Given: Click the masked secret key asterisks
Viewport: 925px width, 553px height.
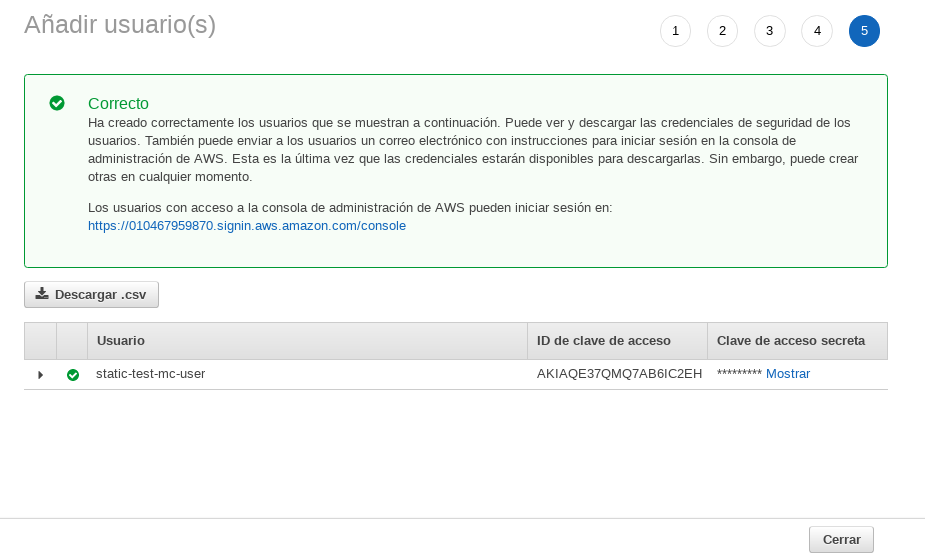Looking at the screenshot, I should pyautogui.click(x=739, y=373).
